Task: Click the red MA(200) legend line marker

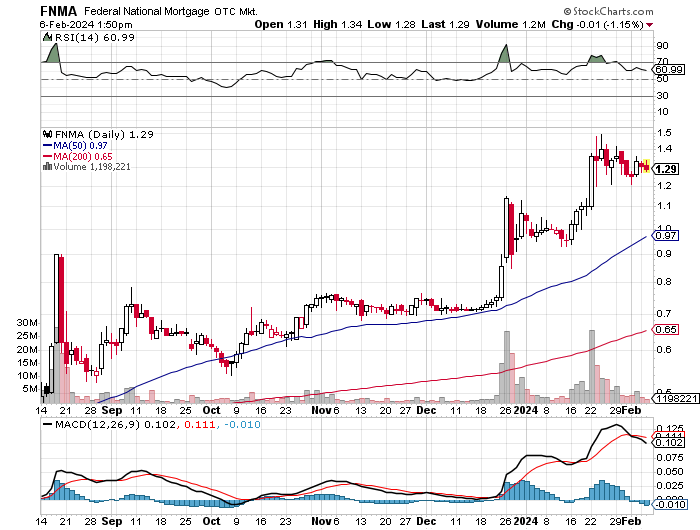Action: click(47, 157)
